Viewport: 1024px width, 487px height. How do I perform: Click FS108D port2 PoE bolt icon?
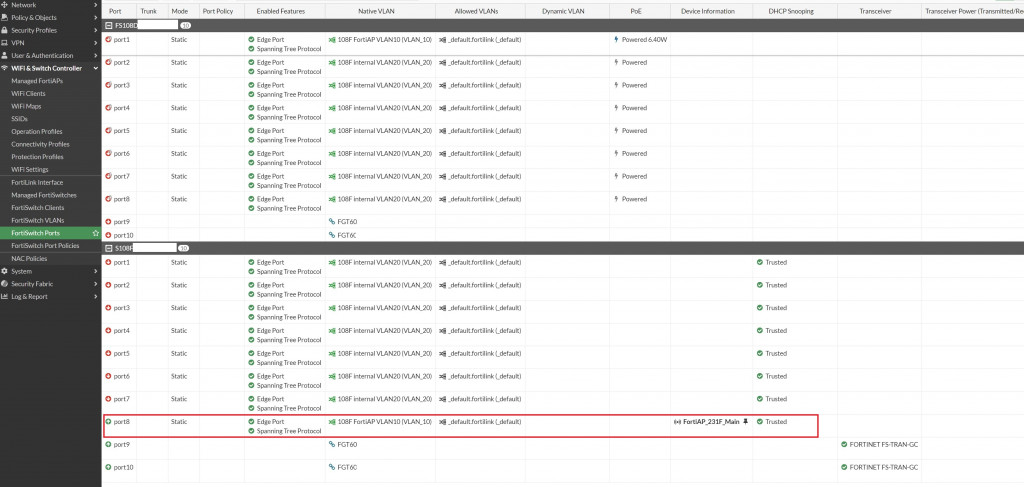pos(616,62)
